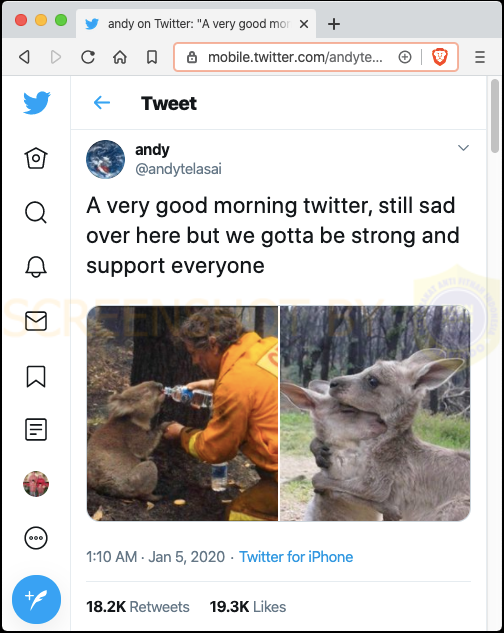
Task: Click the Twitter bird logo
Action: click(37, 103)
